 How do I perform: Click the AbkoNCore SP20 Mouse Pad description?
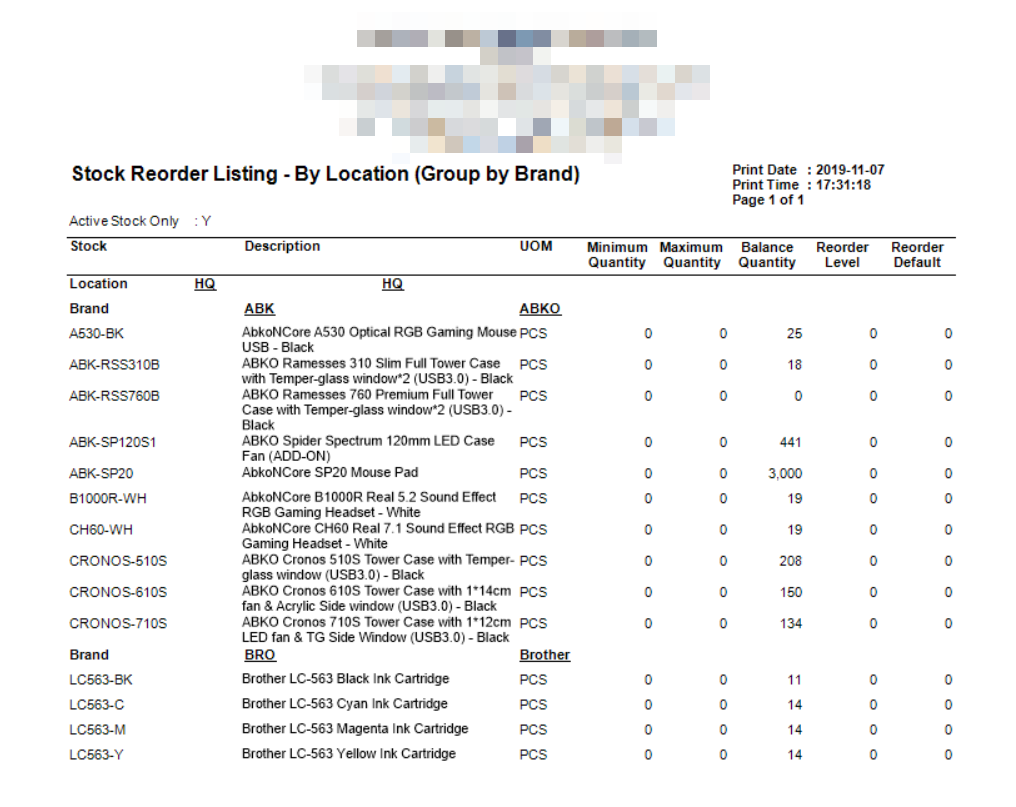coord(330,473)
